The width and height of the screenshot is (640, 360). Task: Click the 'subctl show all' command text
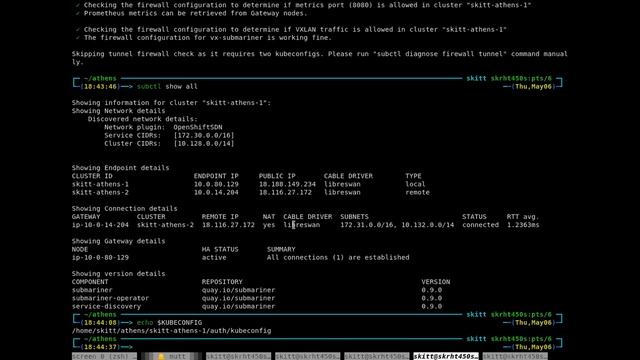coord(167,87)
